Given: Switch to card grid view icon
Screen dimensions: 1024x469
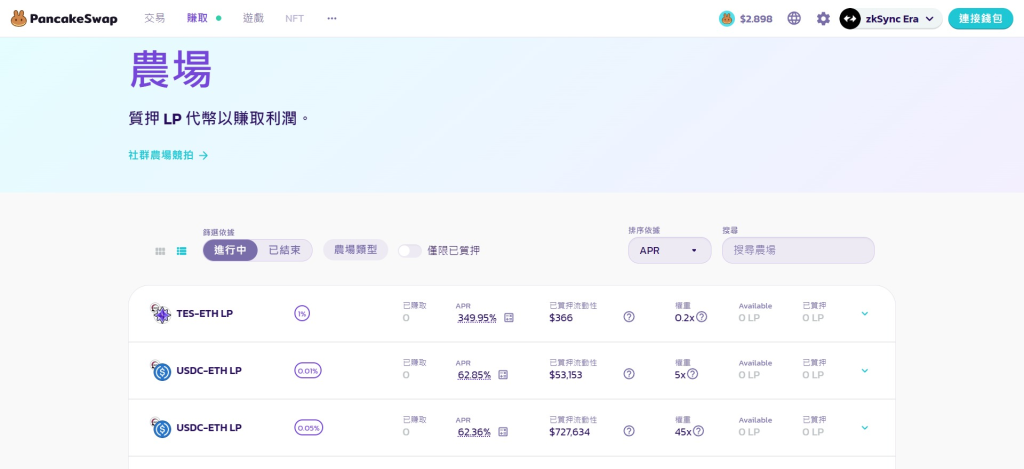Looking at the screenshot, I should (x=160, y=251).
